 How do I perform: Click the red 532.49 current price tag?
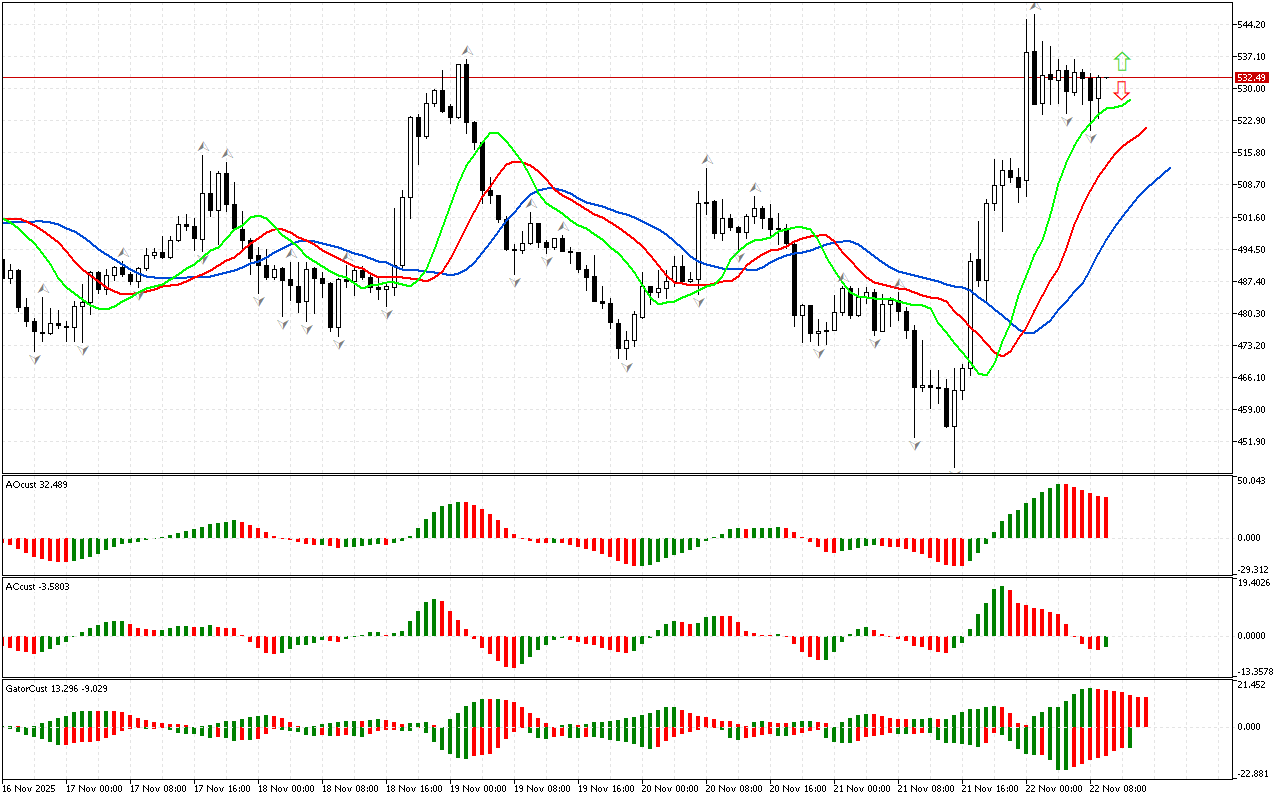coord(1251,78)
